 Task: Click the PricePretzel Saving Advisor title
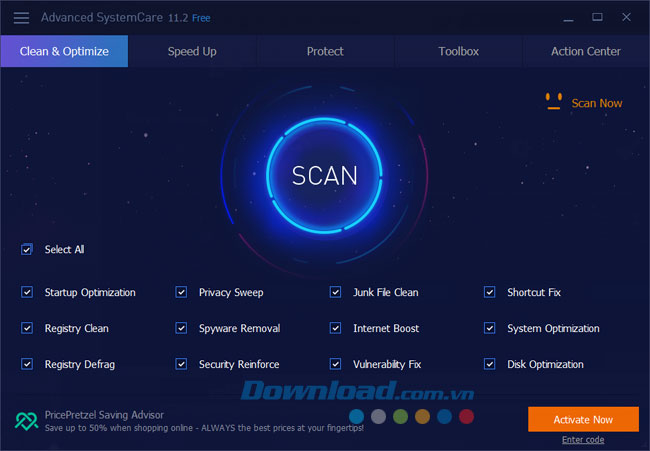104,415
